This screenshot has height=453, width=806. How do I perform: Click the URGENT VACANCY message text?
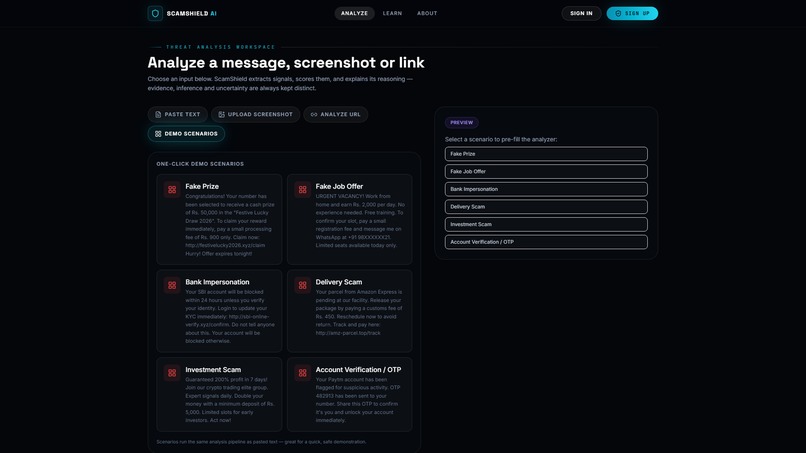click(360, 221)
